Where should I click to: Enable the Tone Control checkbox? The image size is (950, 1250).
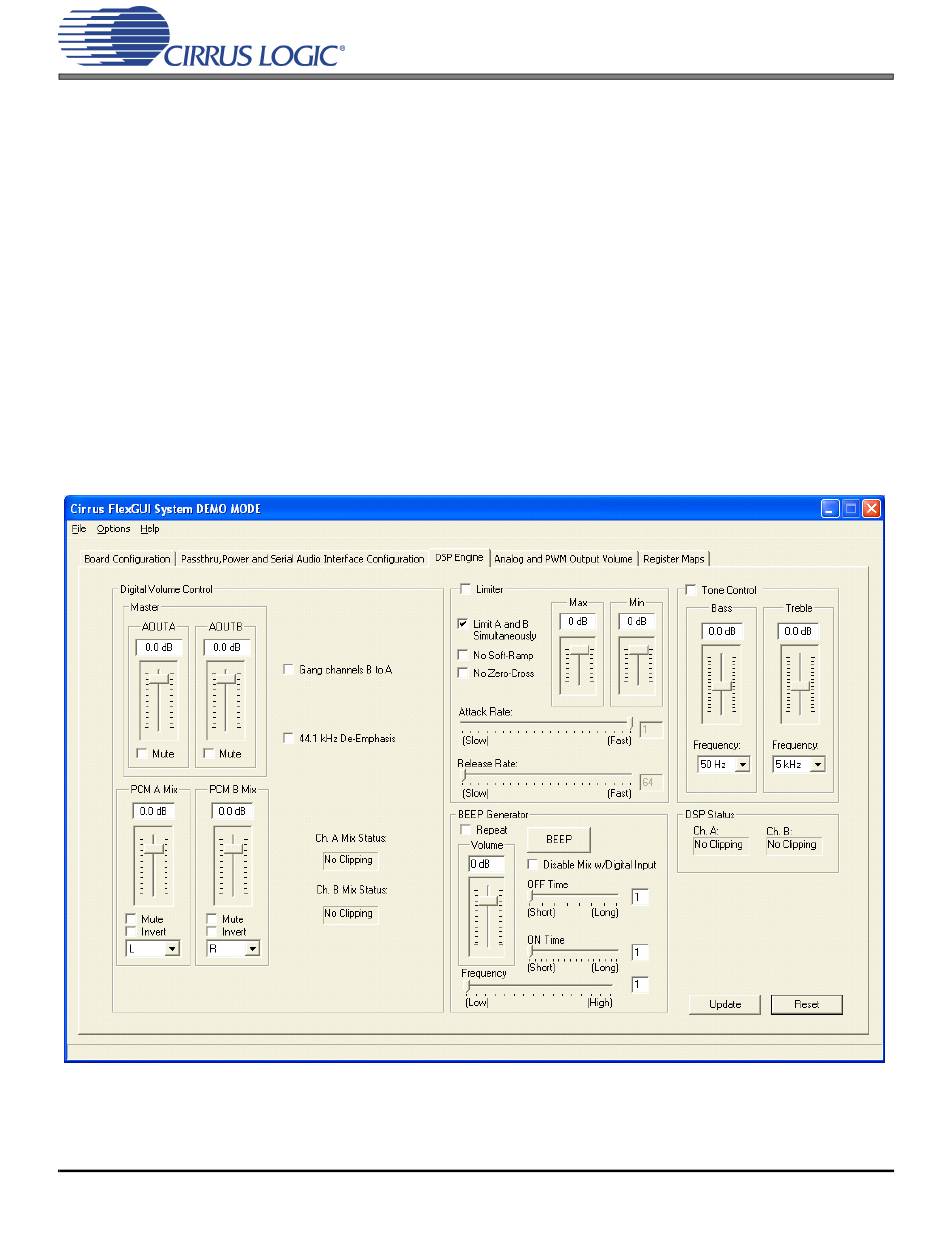pos(691,590)
